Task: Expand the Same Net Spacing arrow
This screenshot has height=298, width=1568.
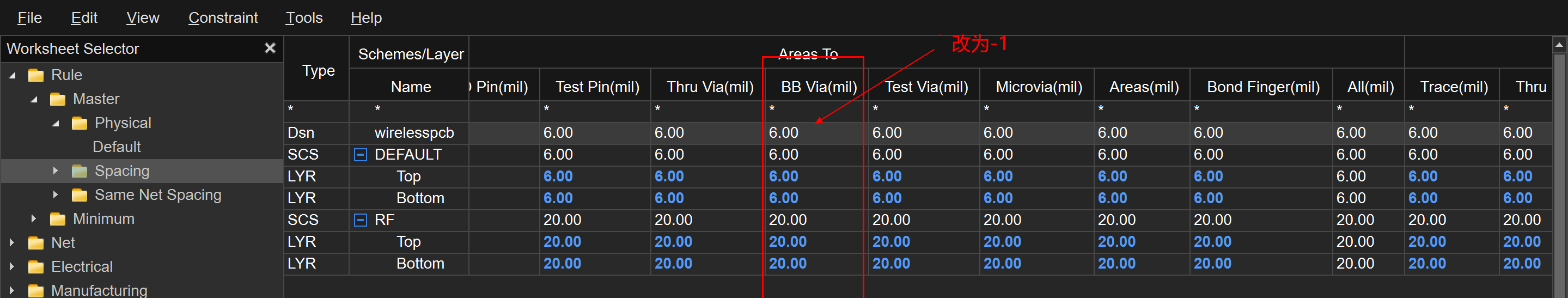Action: 56,195
